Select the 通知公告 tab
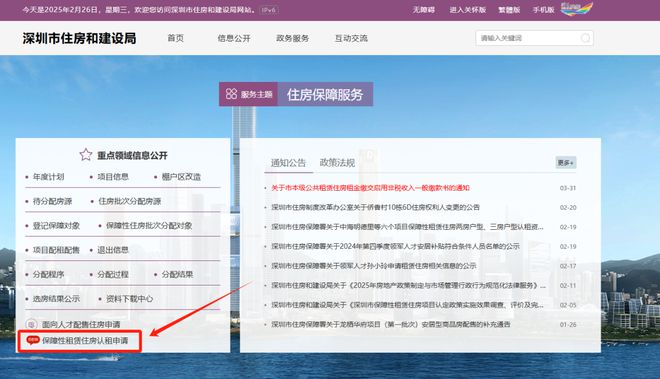 288,163
